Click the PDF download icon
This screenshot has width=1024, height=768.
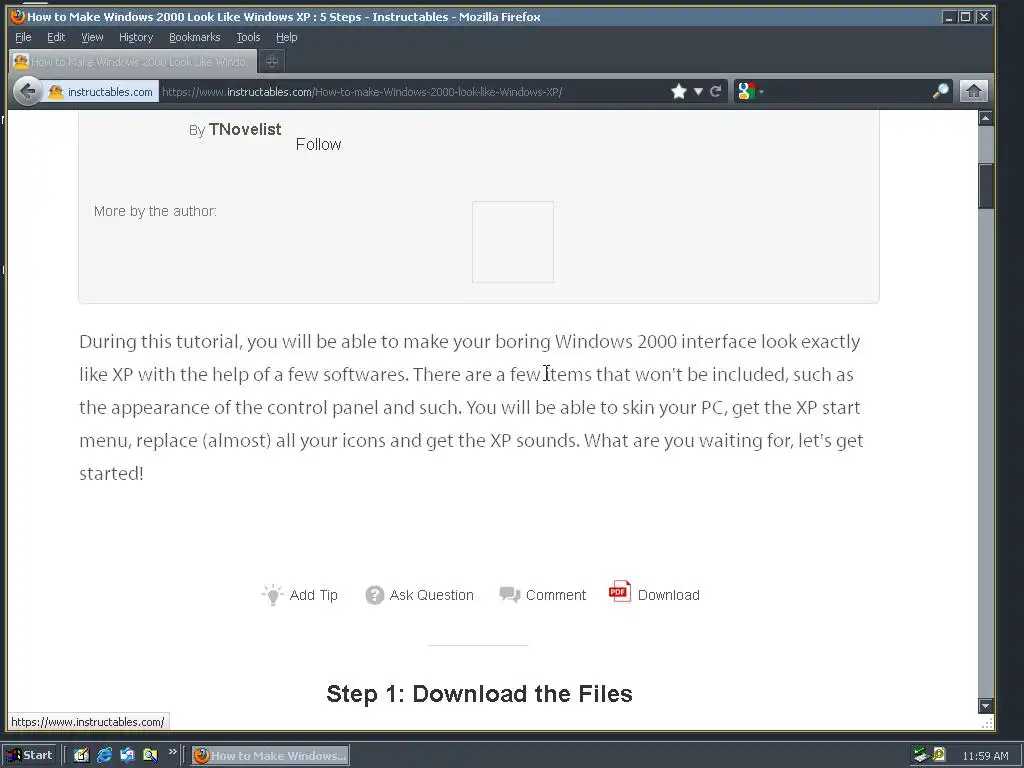coord(620,592)
